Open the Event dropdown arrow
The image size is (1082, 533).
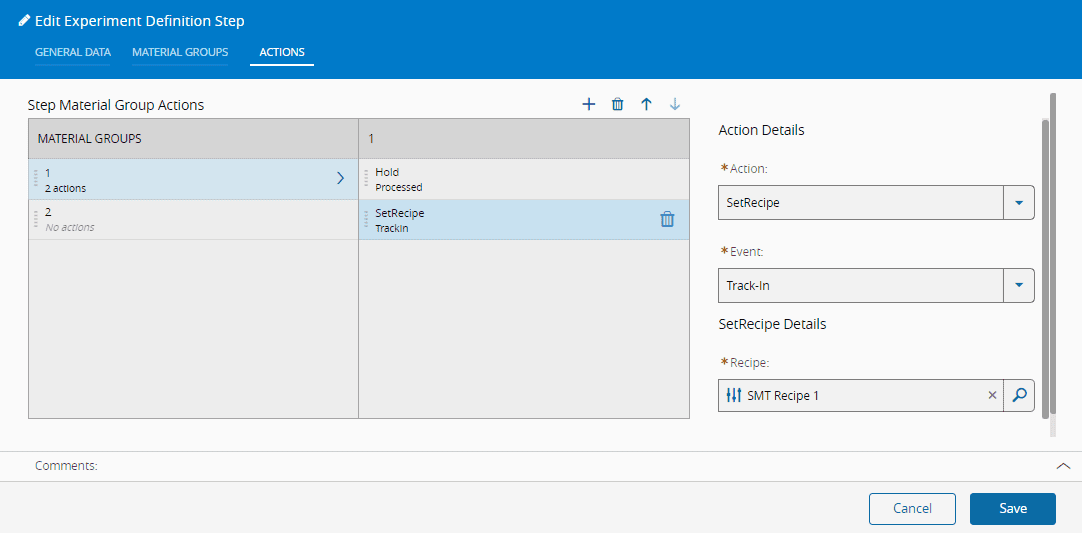[x=1018, y=286]
